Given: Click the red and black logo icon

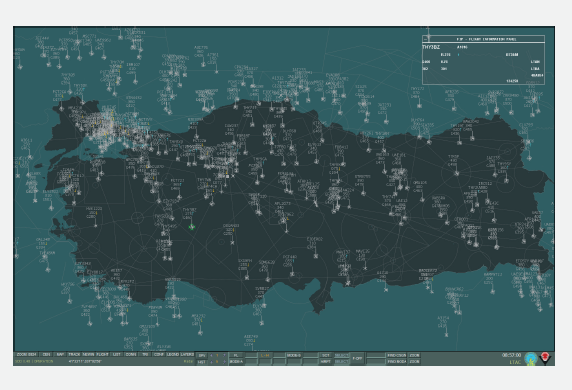Looking at the screenshot, I should pyautogui.click(x=545, y=358).
